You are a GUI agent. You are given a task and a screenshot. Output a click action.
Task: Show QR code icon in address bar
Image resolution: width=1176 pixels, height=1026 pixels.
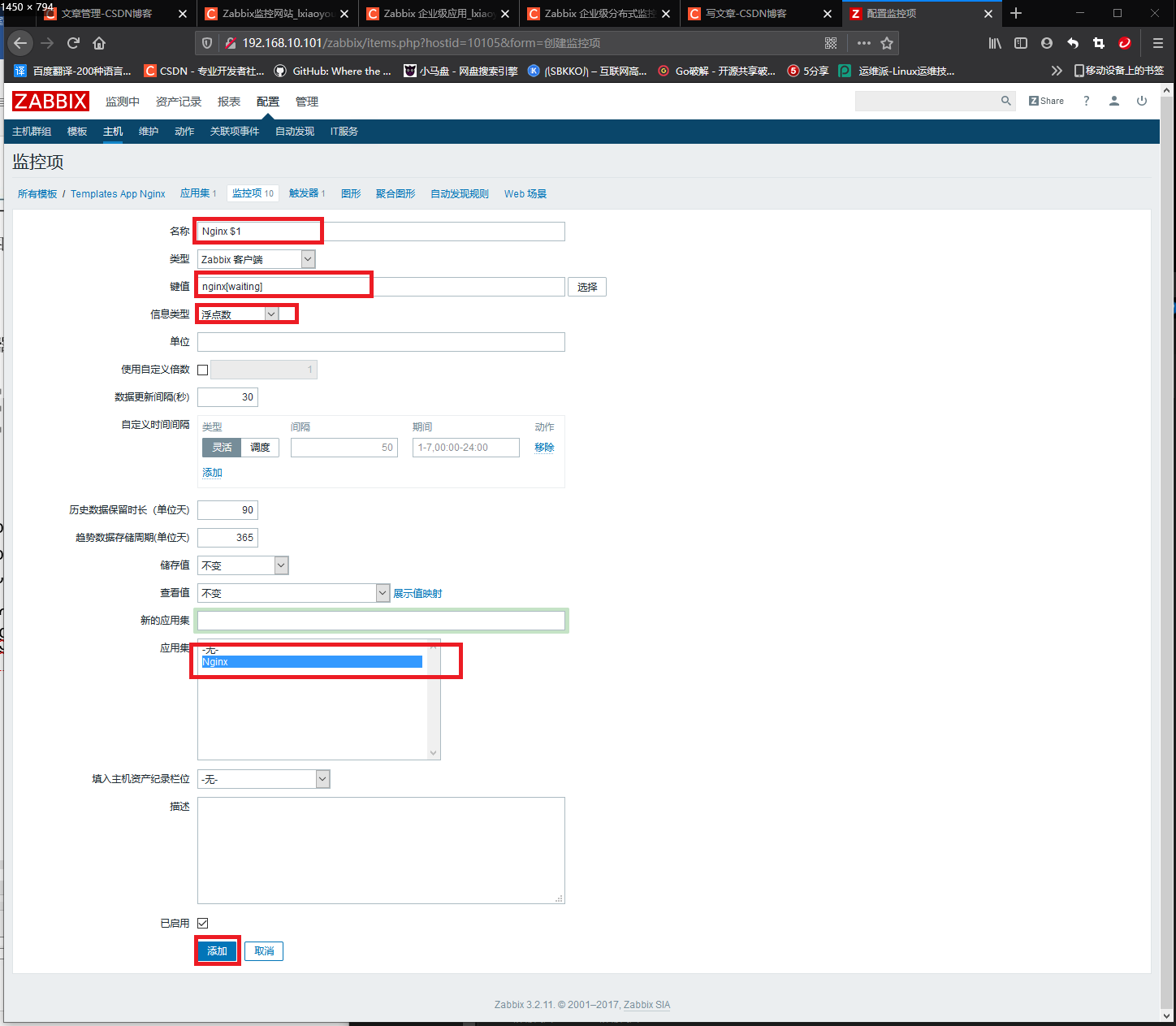point(831,43)
